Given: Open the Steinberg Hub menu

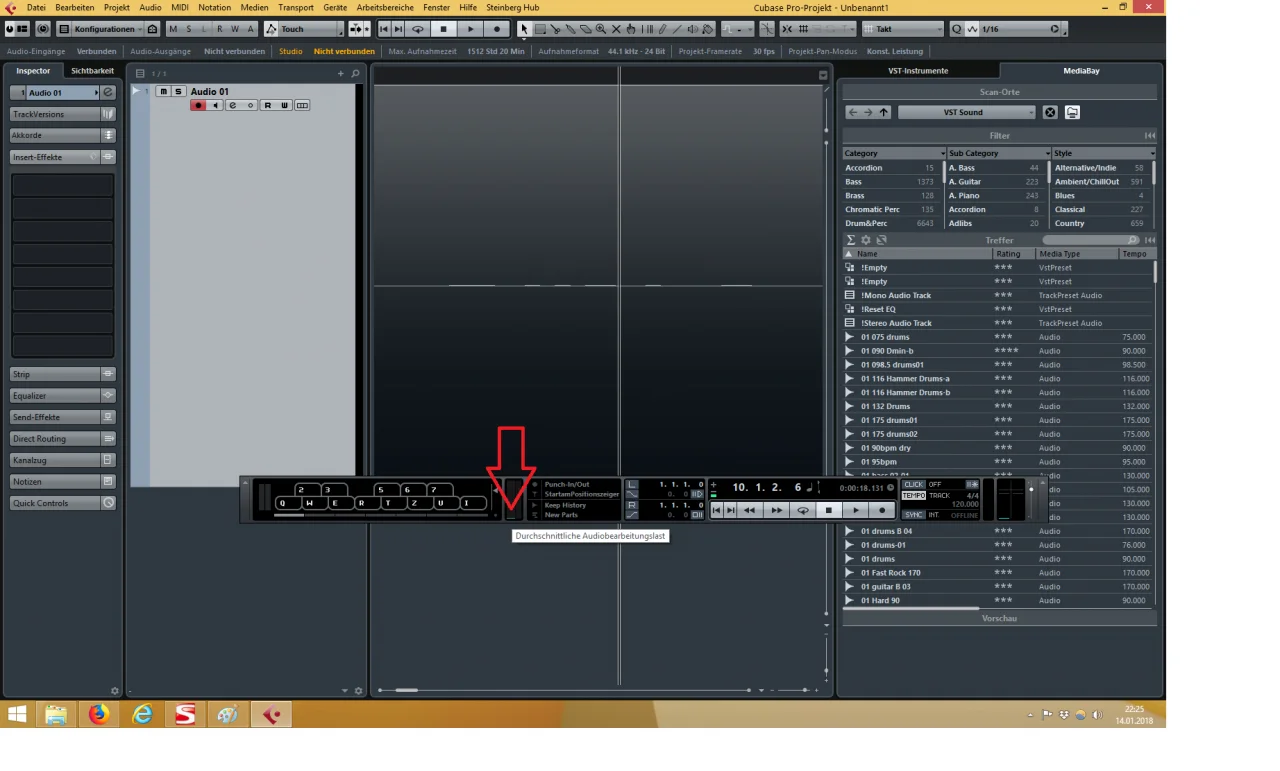Looking at the screenshot, I should pos(513,7).
